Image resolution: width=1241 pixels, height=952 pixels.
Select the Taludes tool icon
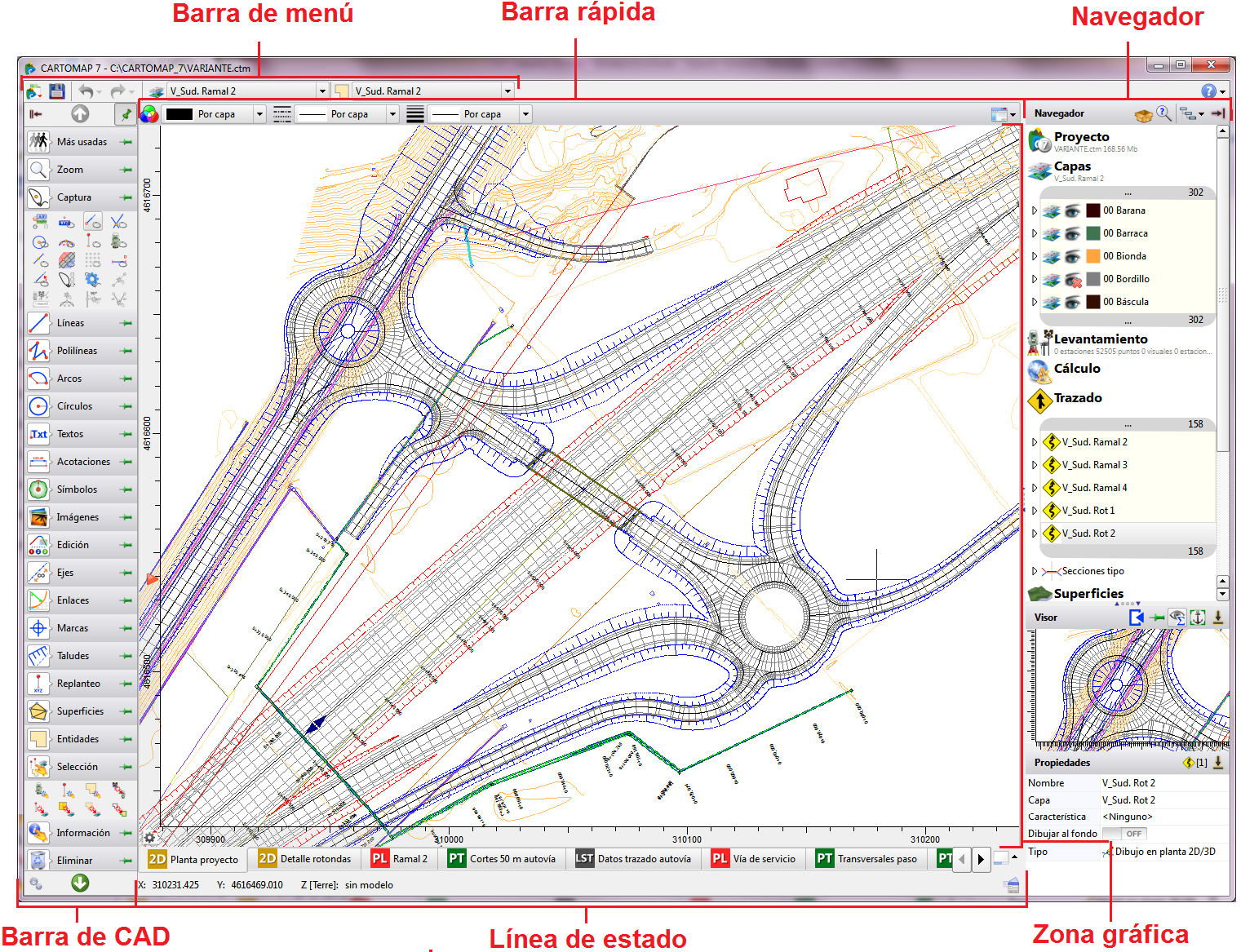[38, 656]
